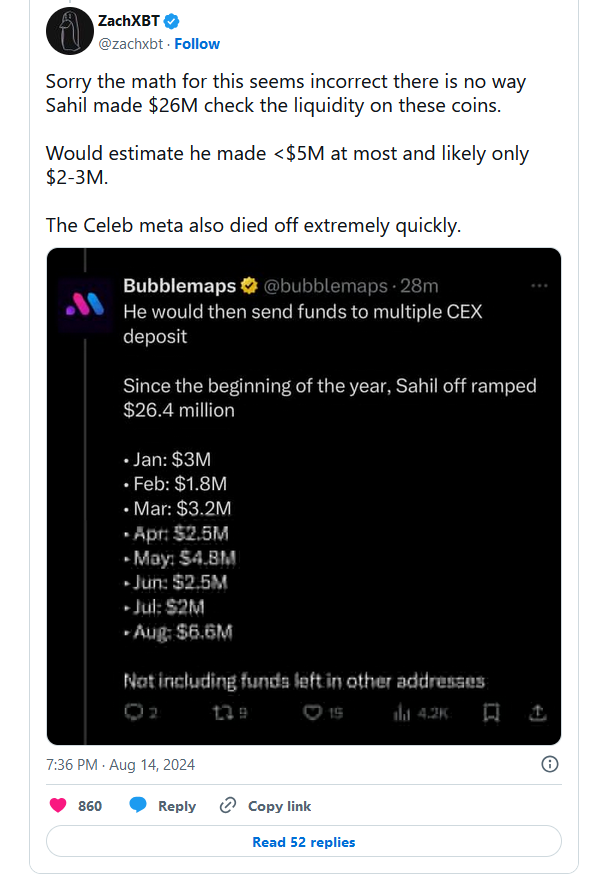Viewport: 600px width, 878px height.
Task: Open Read 52 replies
Action: pos(303,842)
